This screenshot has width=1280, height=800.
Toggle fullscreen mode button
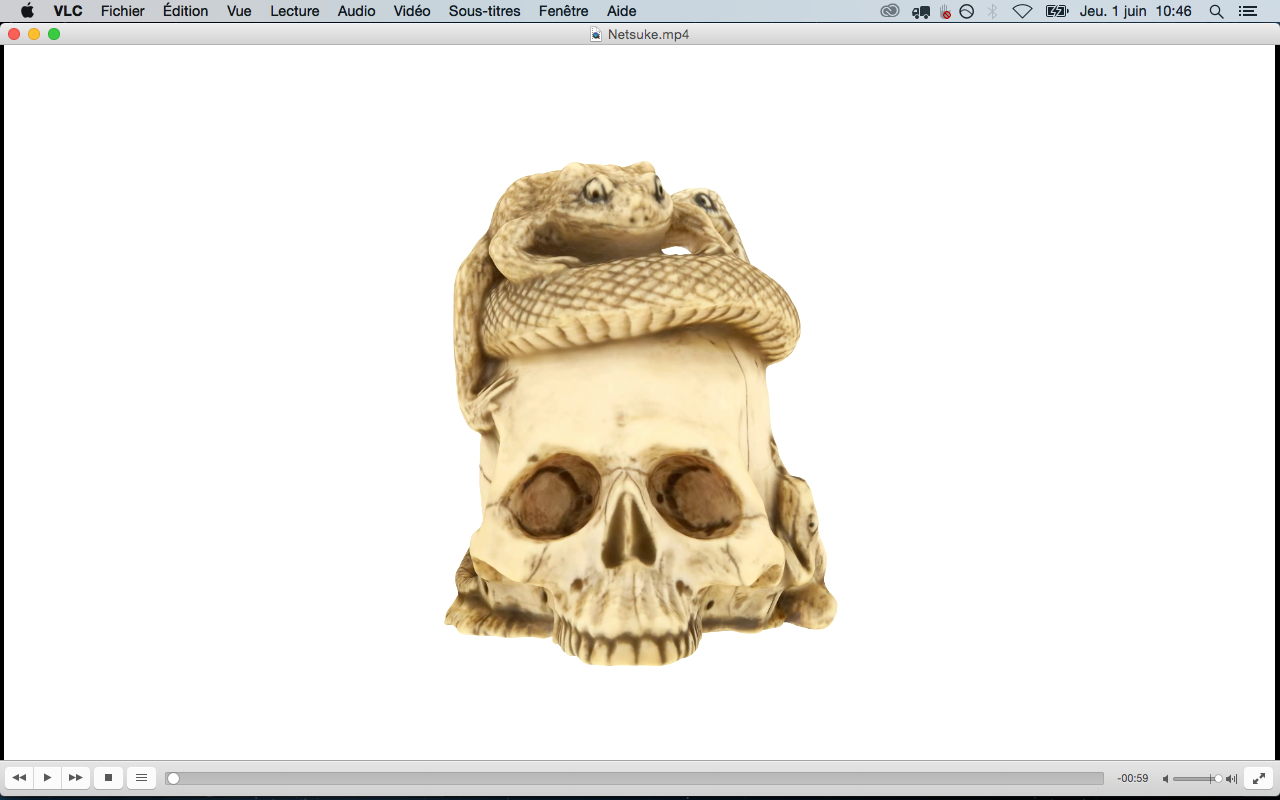[1259, 778]
